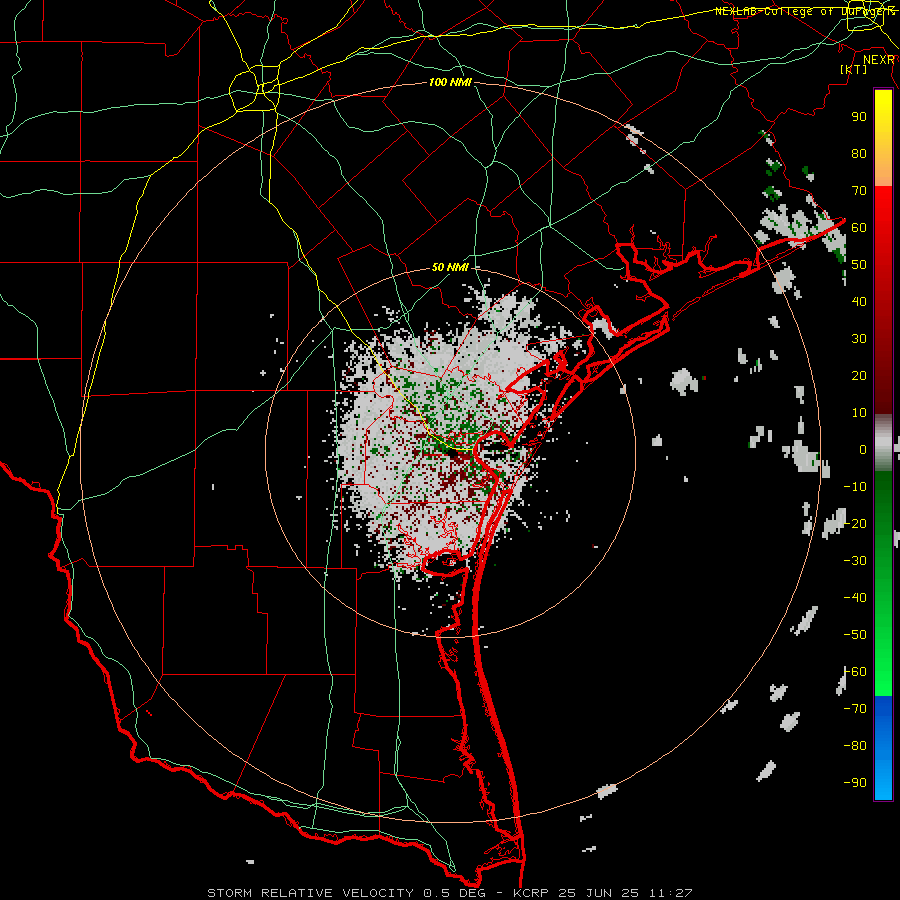Viewport: 900px width, 900px height.
Task: Select the bottom caption "STORM RELATIVE VELOCITY 0.5 DEG"
Action: (x=346, y=893)
